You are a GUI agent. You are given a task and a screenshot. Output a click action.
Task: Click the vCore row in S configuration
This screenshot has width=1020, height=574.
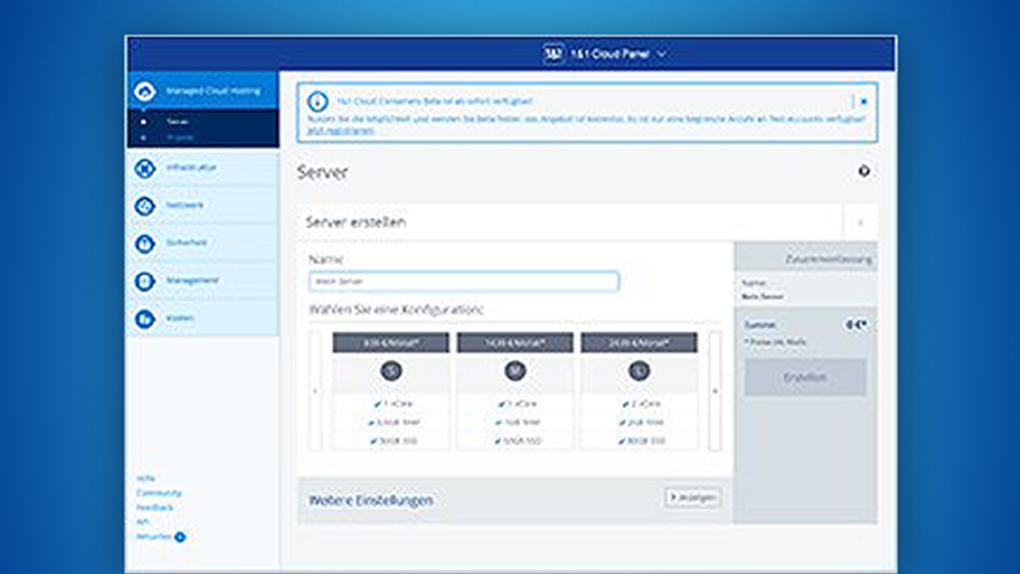point(391,404)
